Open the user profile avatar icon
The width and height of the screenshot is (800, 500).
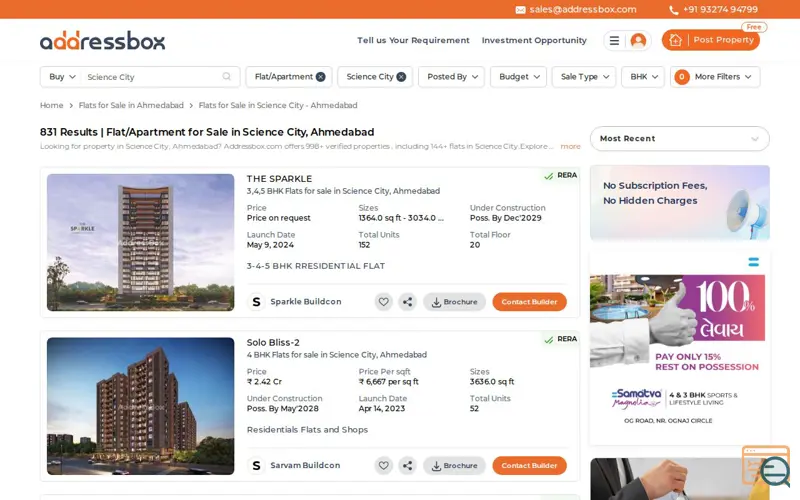(638, 40)
